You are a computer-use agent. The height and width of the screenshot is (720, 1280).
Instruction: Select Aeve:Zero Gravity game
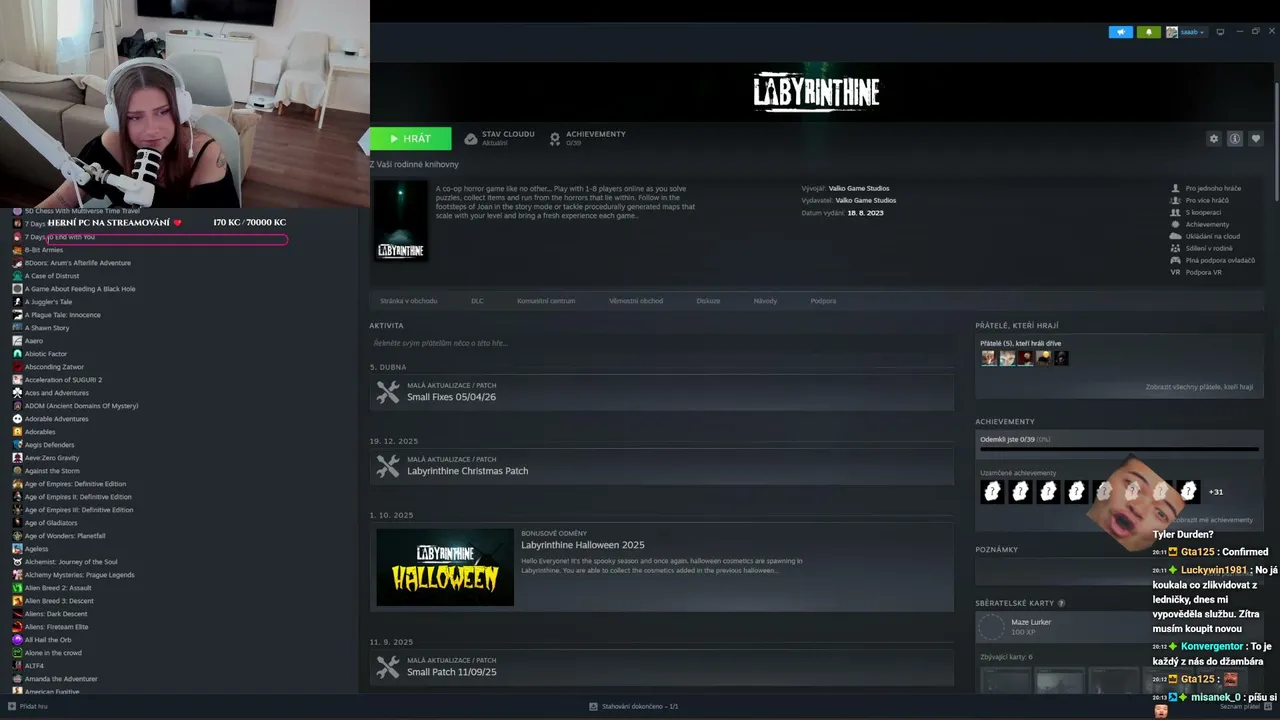click(x=51, y=458)
